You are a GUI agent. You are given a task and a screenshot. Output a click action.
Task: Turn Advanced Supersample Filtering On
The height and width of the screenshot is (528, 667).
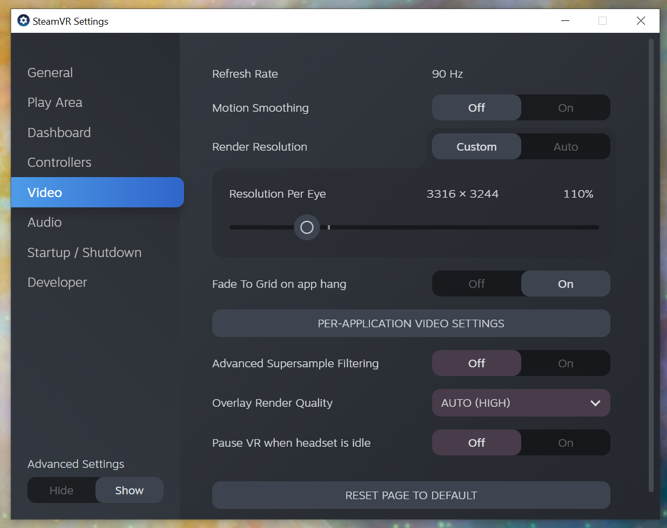coord(565,363)
